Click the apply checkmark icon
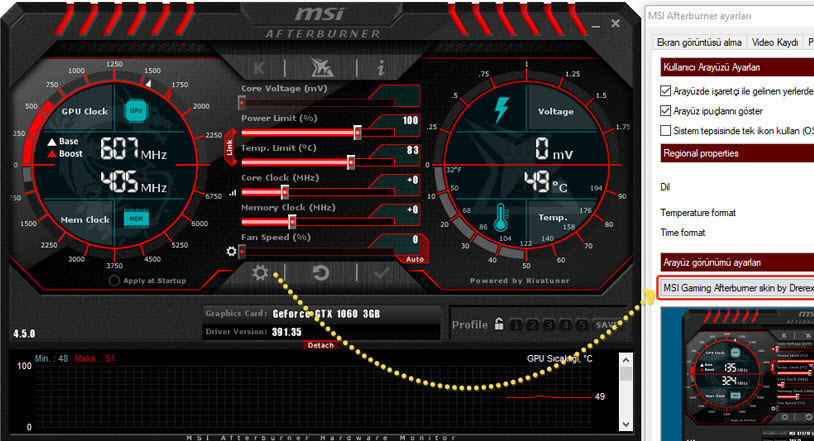814x441 pixels. pos(380,273)
